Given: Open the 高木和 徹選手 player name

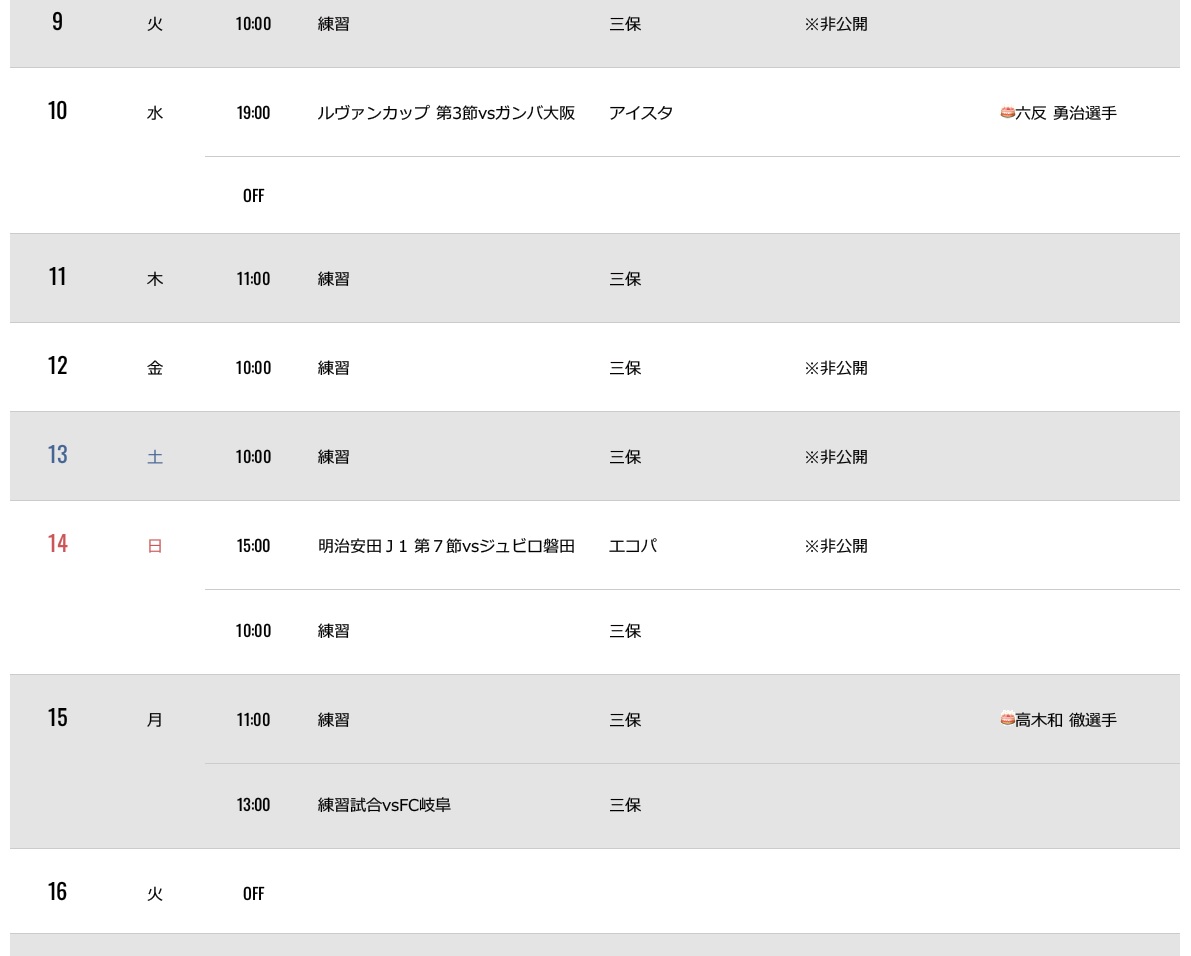Looking at the screenshot, I should click(1066, 720).
